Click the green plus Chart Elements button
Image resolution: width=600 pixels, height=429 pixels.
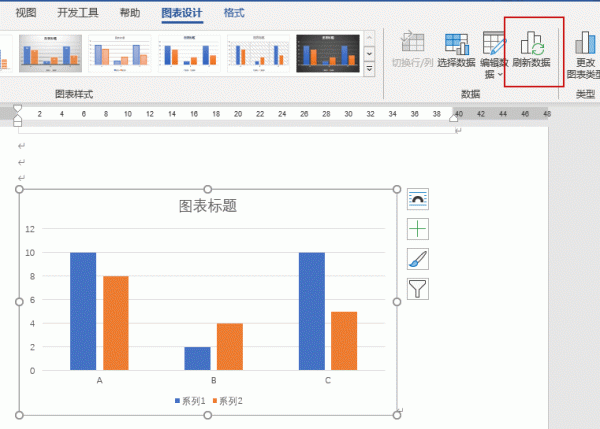[x=419, y=229]
